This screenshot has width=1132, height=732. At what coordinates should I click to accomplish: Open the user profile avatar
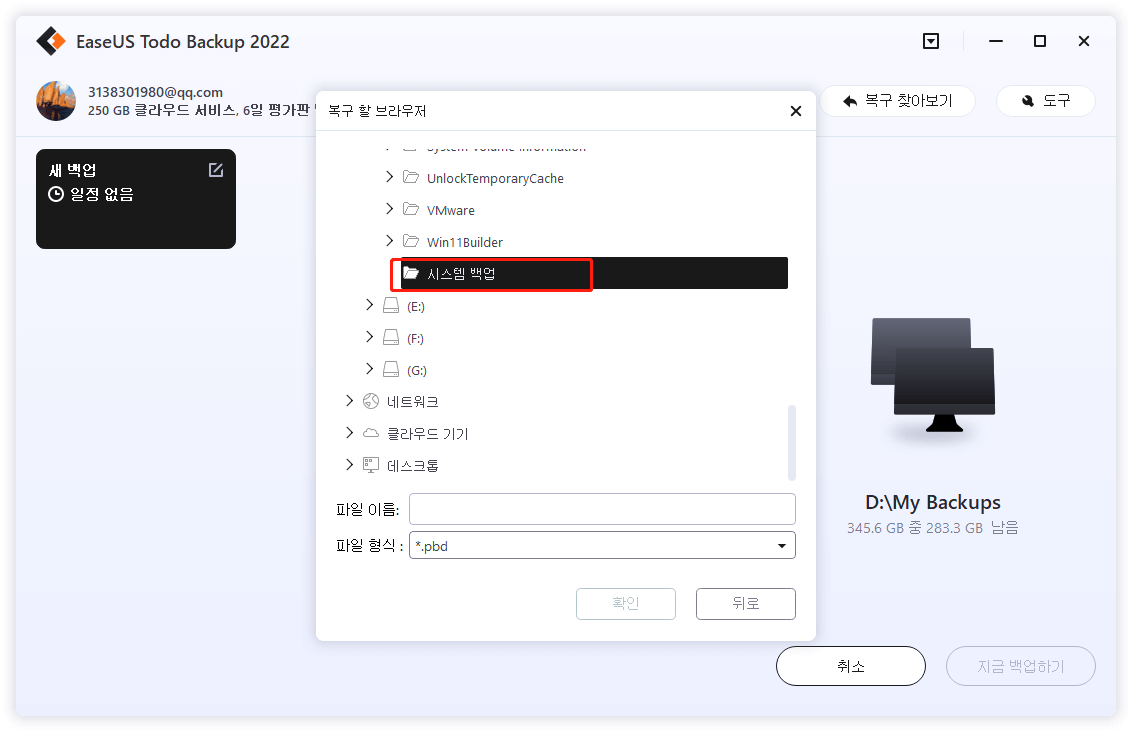pos(55,100)
